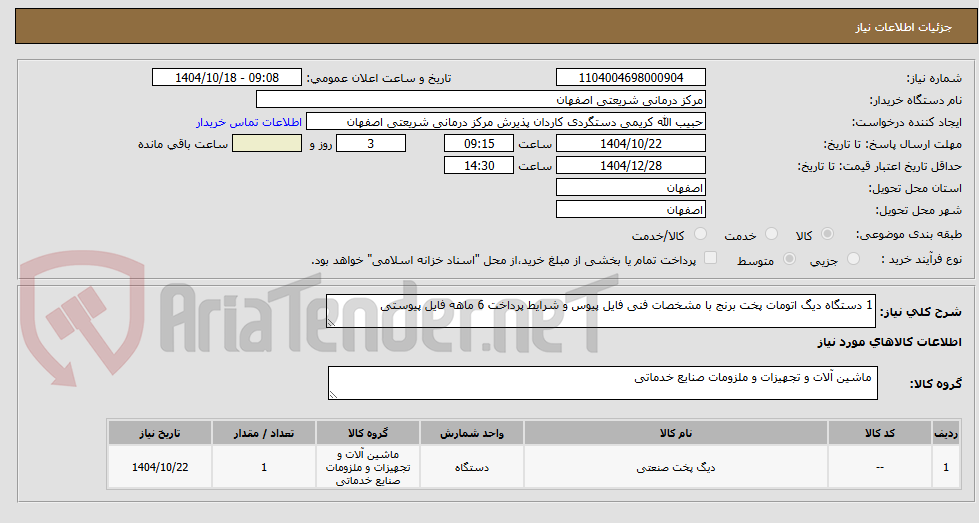Viewport: 979px width, 523px height.
Task: Click the شماره نیاز field 1104004698000904
Action: click(631, 77)
